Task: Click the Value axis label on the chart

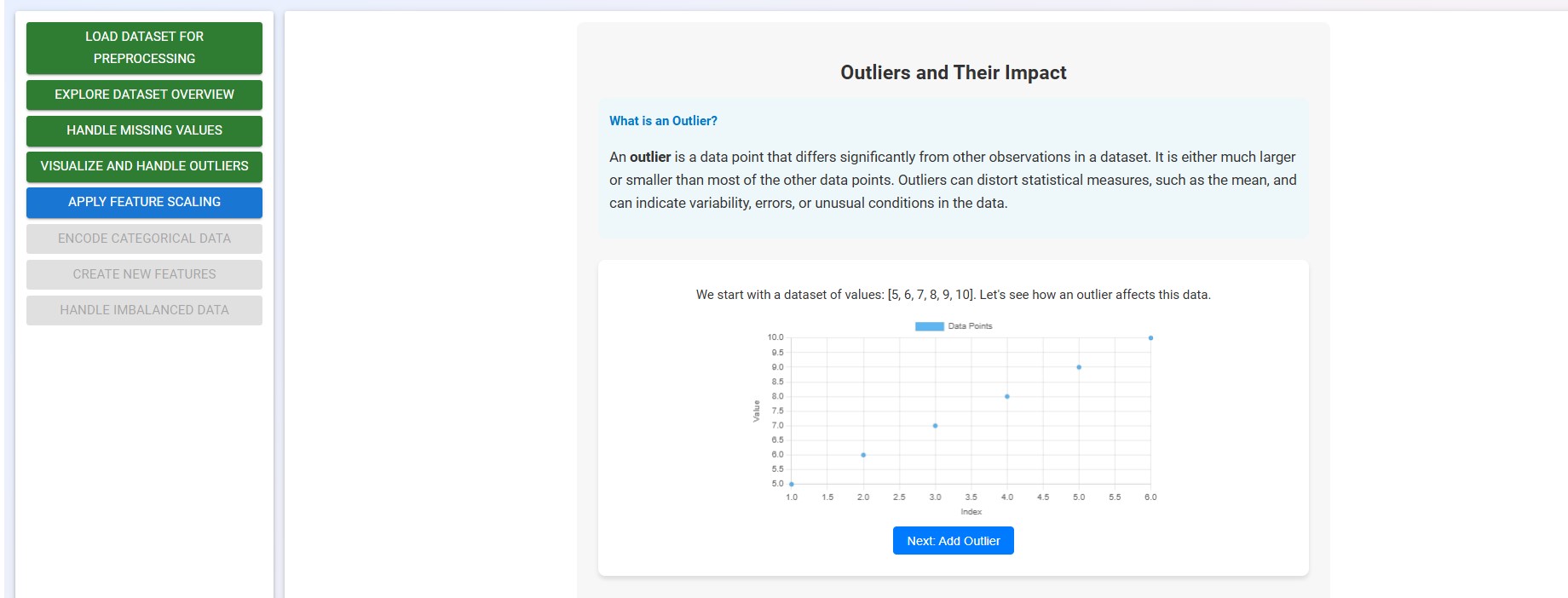Action: [x=758, y=411]
